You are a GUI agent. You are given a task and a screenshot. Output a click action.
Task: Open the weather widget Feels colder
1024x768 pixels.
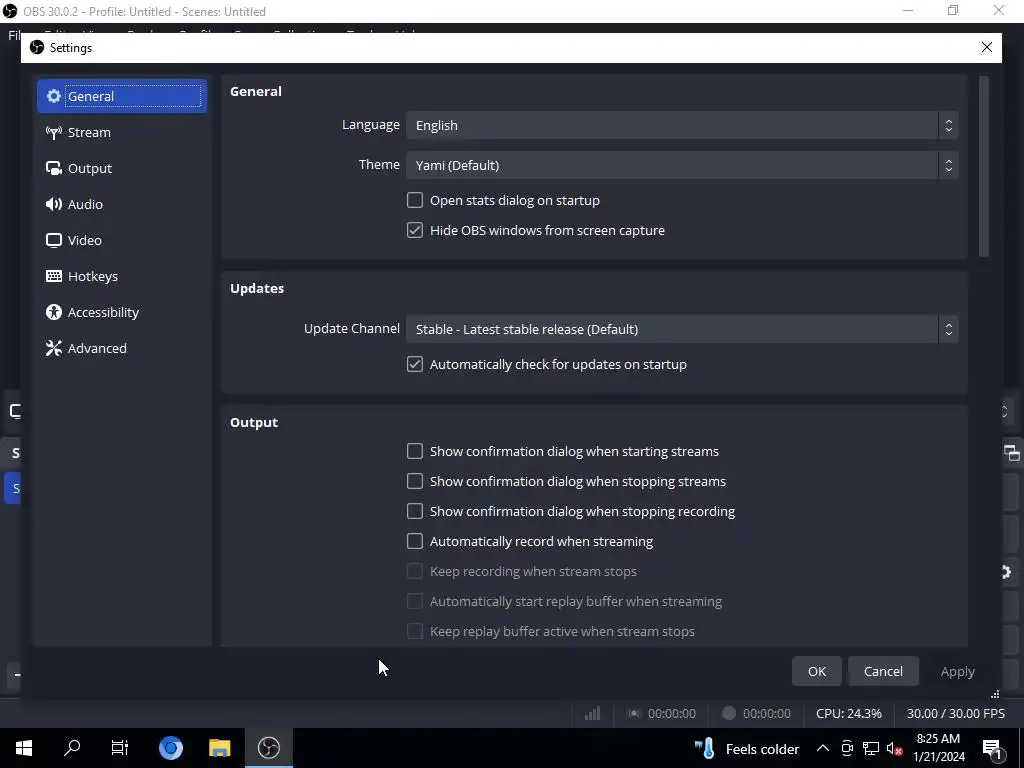(746, 748)
